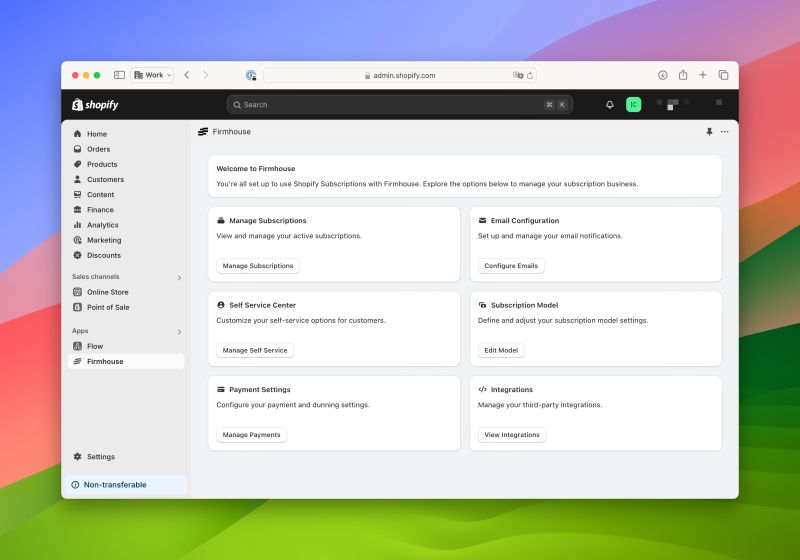Open the Work profile dropdown

tap(152, 75)
